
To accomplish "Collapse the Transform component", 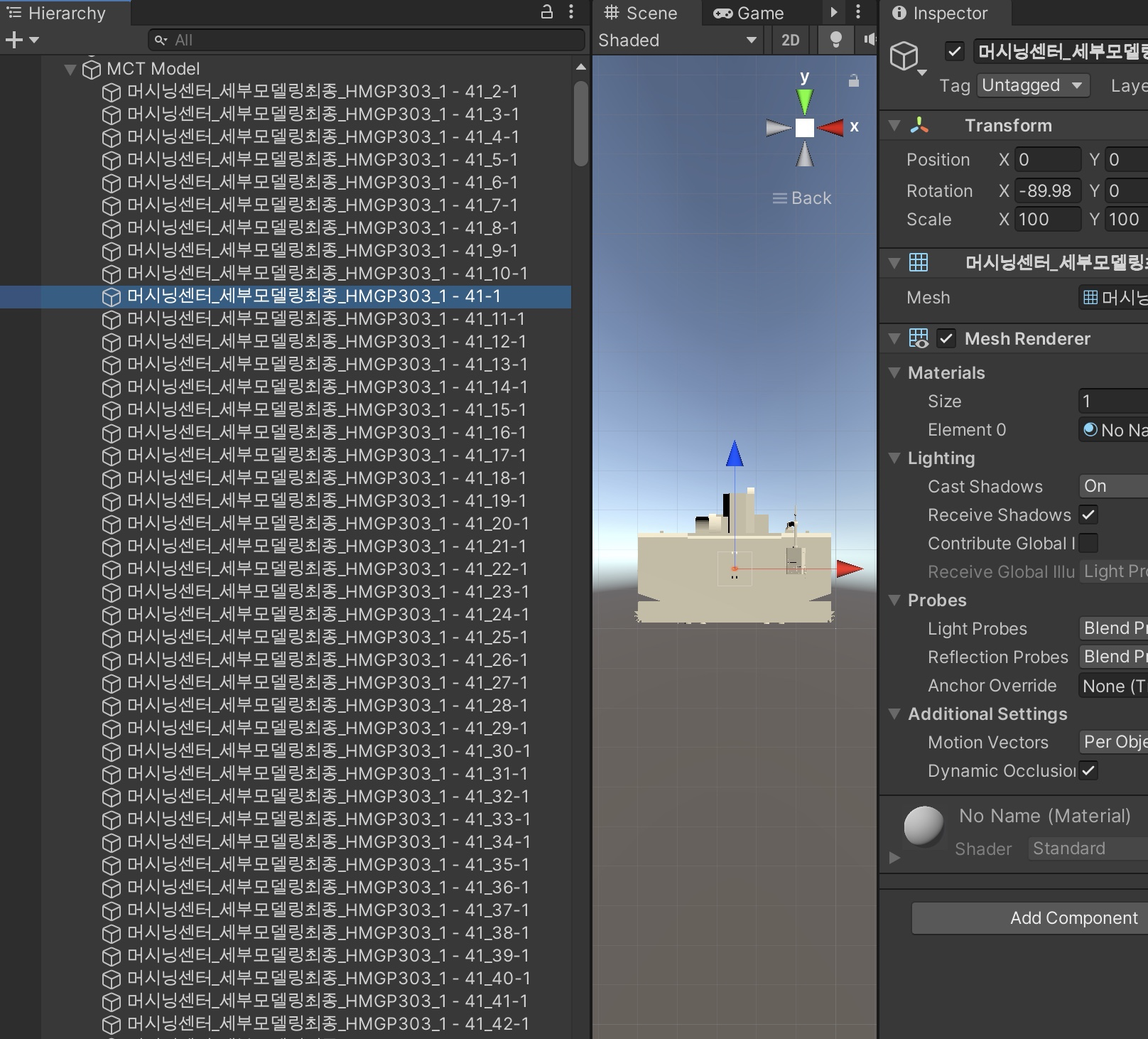I will click(x=895, y=126).
